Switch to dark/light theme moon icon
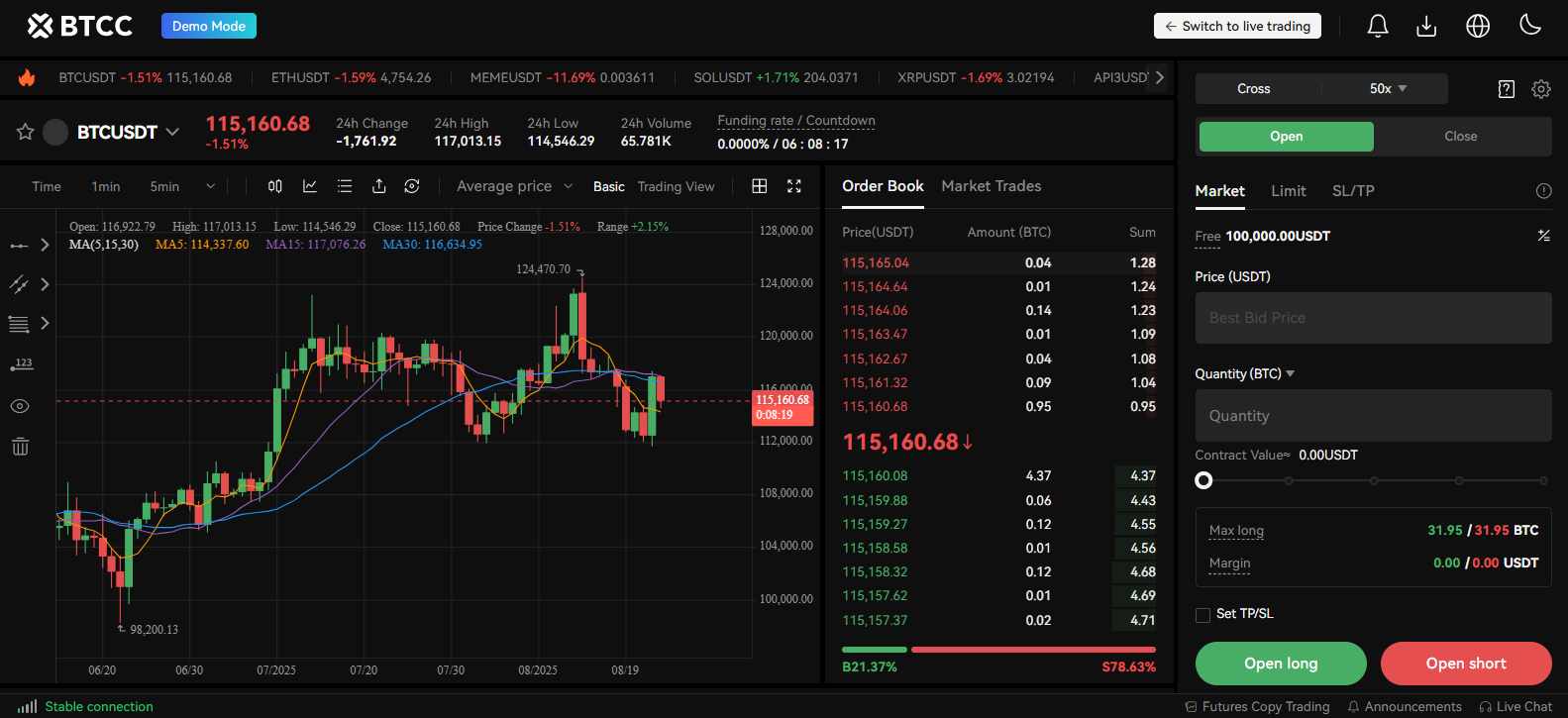The image size is (1568, 718). [1530, 26]
